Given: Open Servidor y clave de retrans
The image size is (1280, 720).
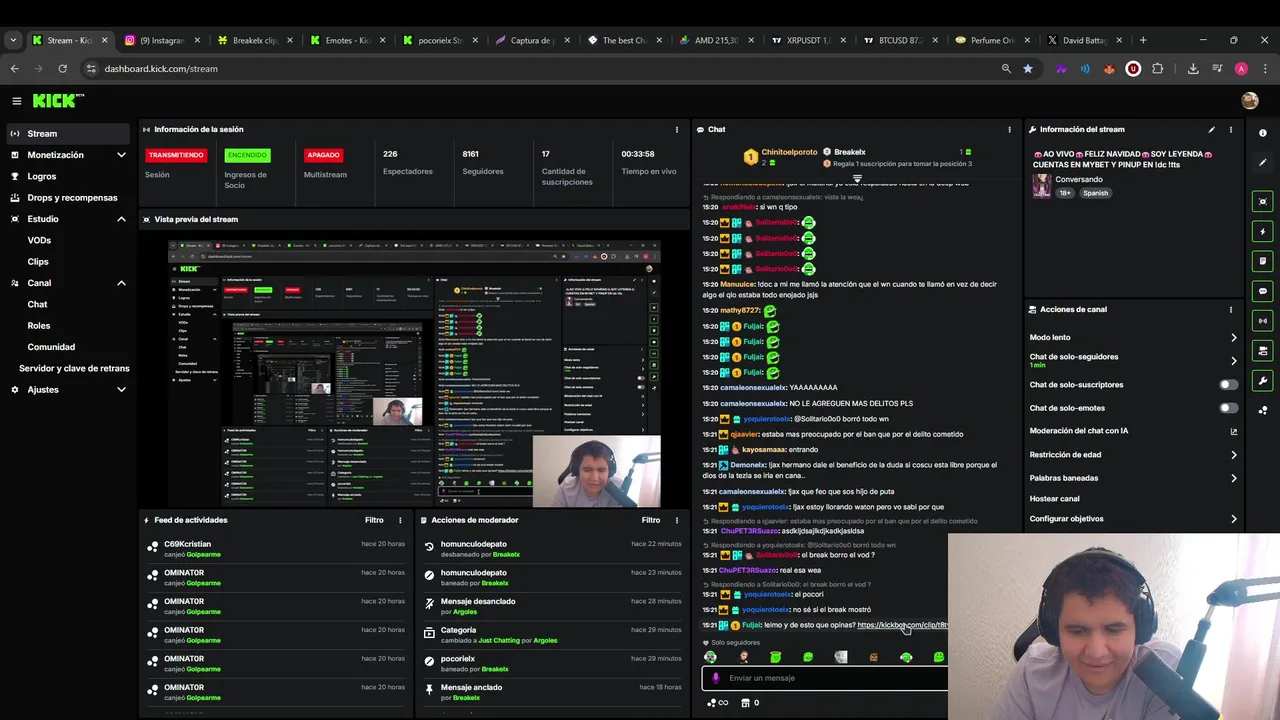Looking at the screenshot, I should (x=74, y=368).
